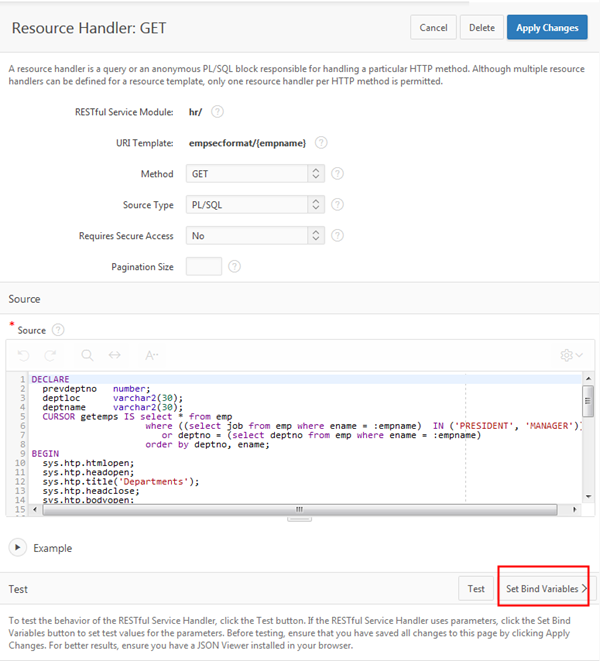Click the Cancel button
The height and width of the screenshot is (661, 600).
433,27
